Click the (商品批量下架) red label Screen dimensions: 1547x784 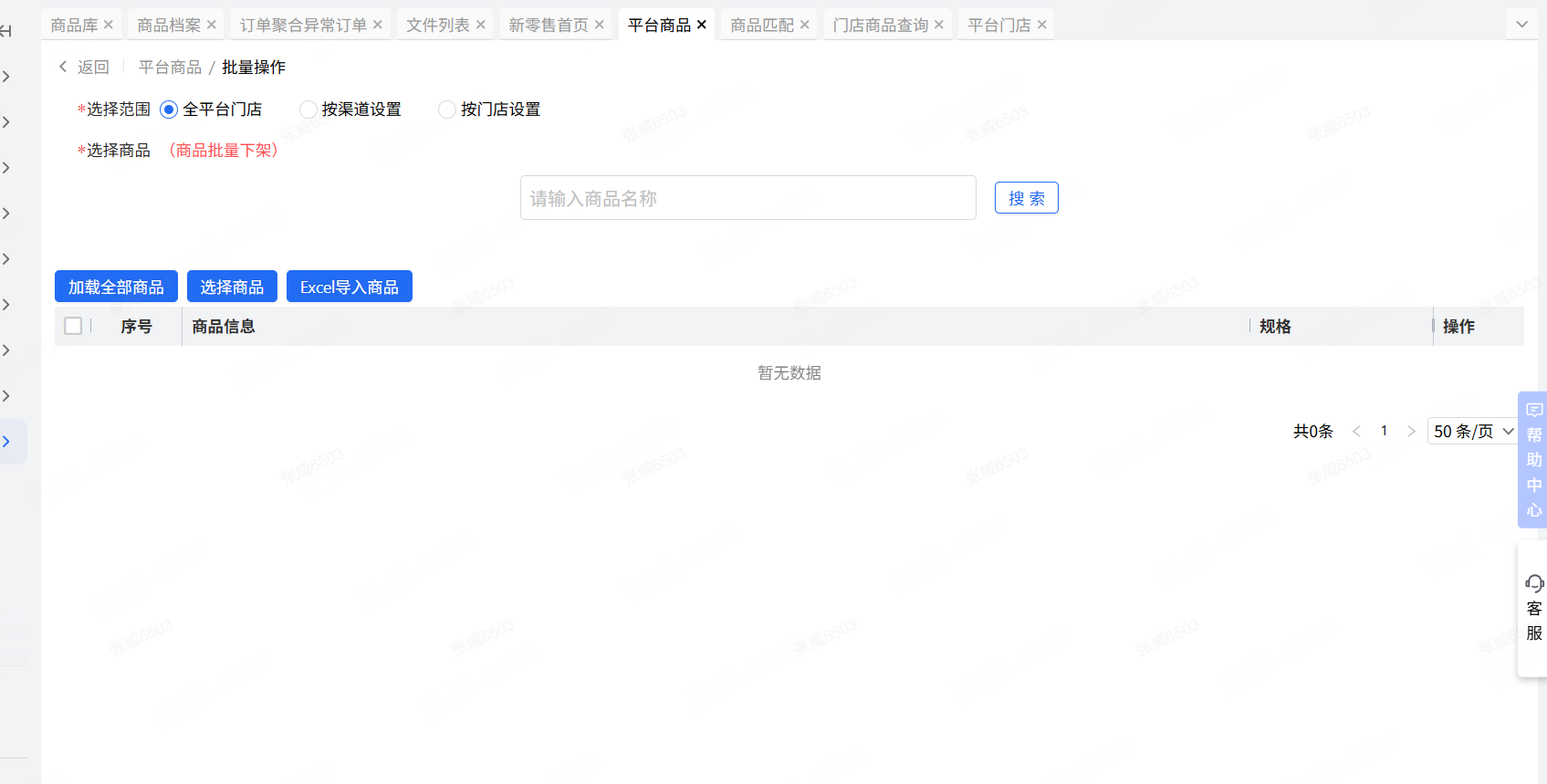coord(224,150)
